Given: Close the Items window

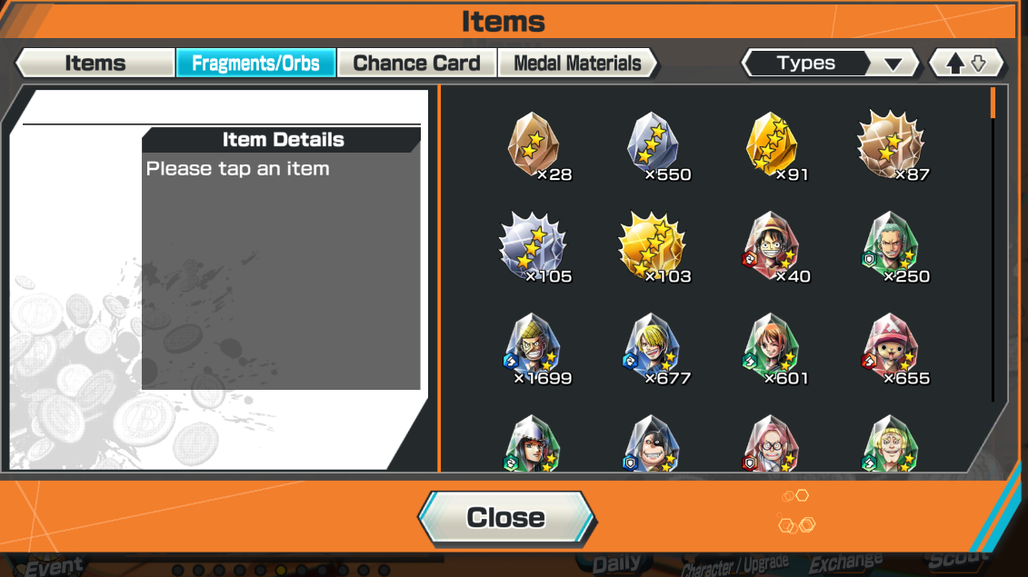Looking at the screenshot, I should (506, 518).
